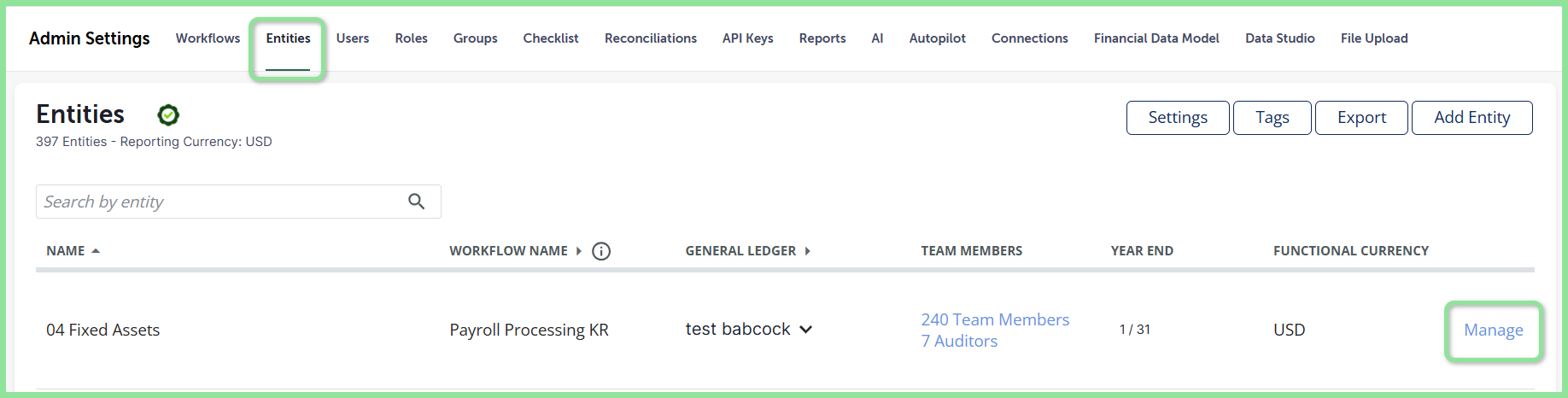Click the green verified badge beside Entities
1568x398 pixels.
(168, 114)
